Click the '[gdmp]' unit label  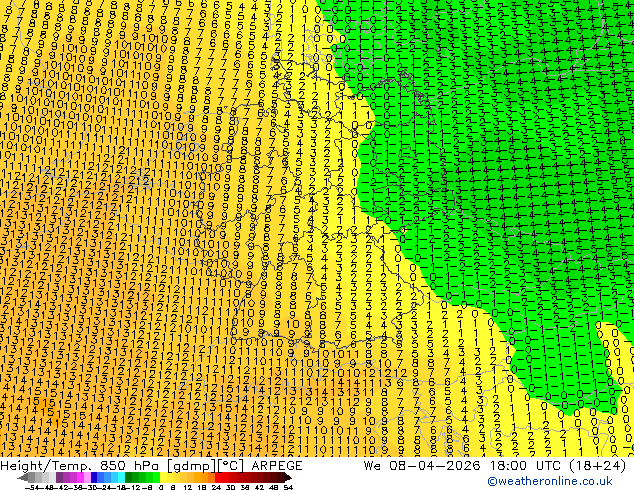[x=190, y=466]
